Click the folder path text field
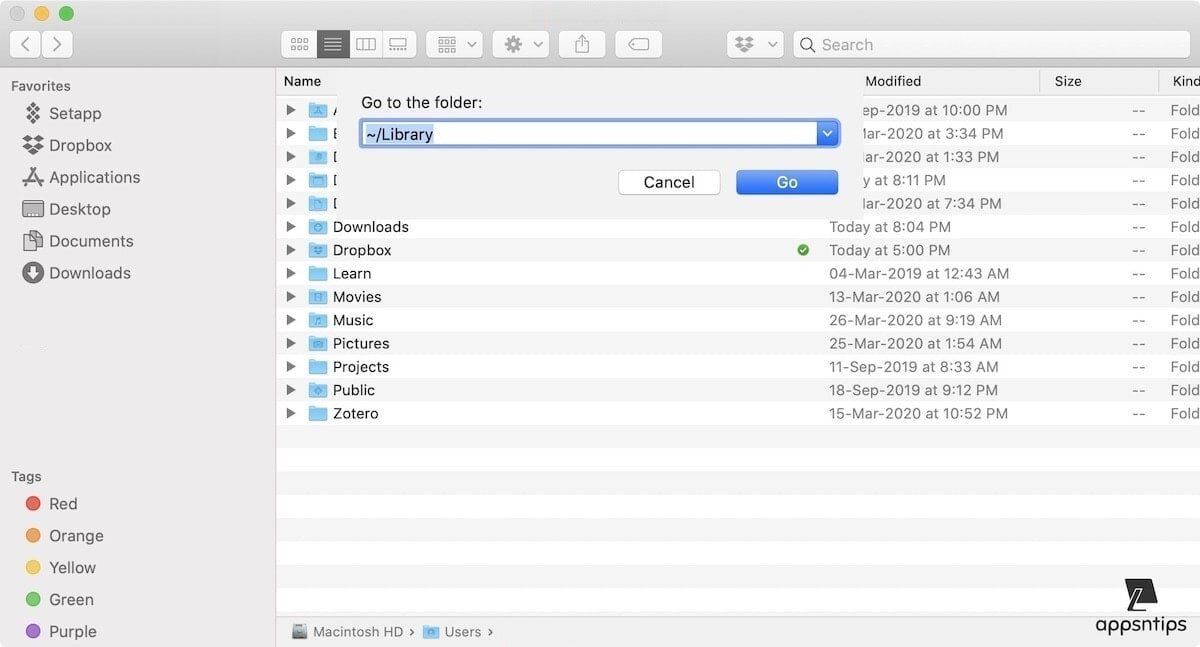Screen dimensions: 1200x647 pyautogui.click(x=588, y=134)
